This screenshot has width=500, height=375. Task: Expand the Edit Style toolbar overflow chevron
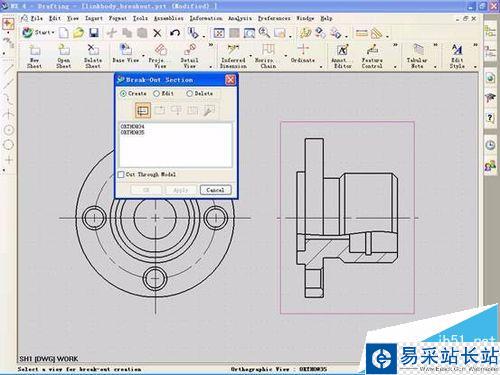tap(476, 45)
